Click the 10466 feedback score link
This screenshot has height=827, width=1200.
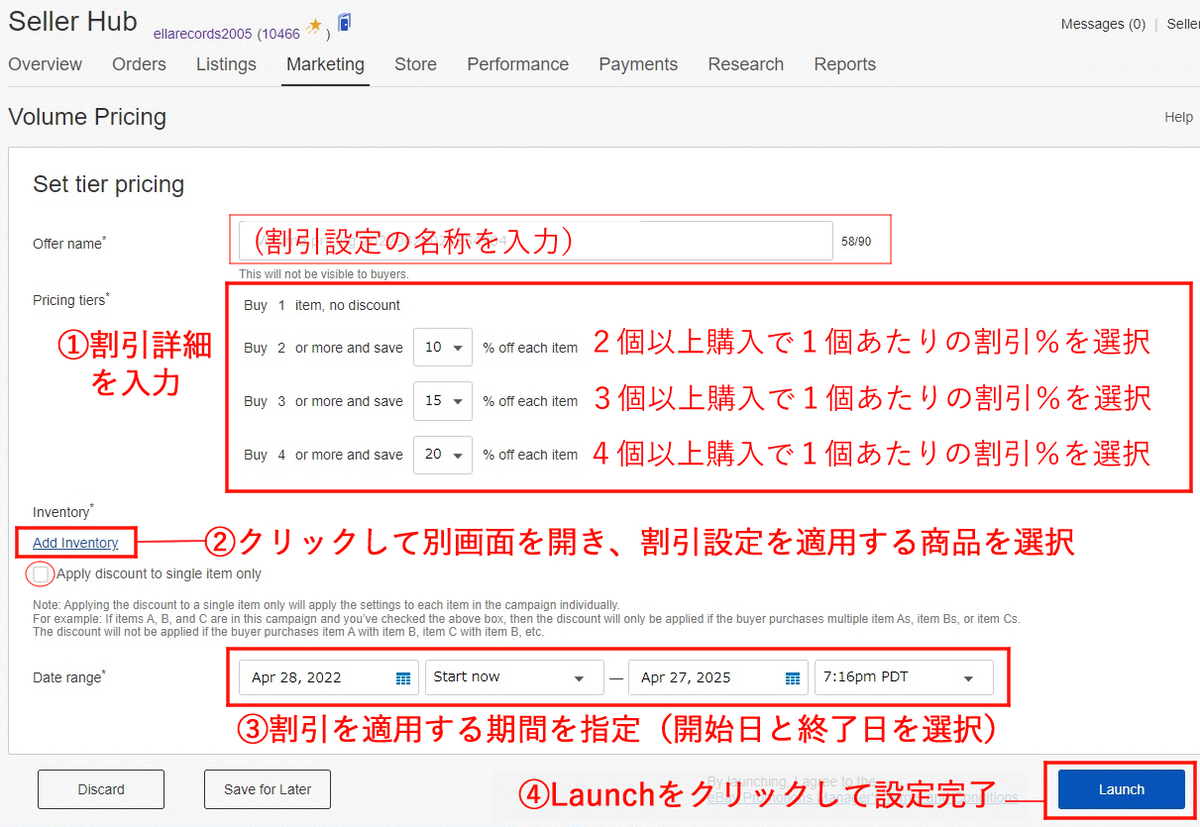pyautogui.click(x=281, y=33)
